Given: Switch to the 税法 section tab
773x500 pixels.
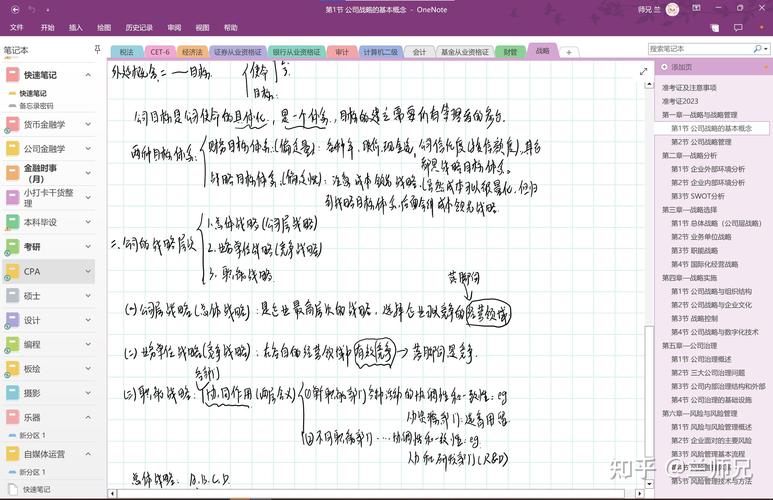Looking at the screenshot, I should click(x=127, y=52).
